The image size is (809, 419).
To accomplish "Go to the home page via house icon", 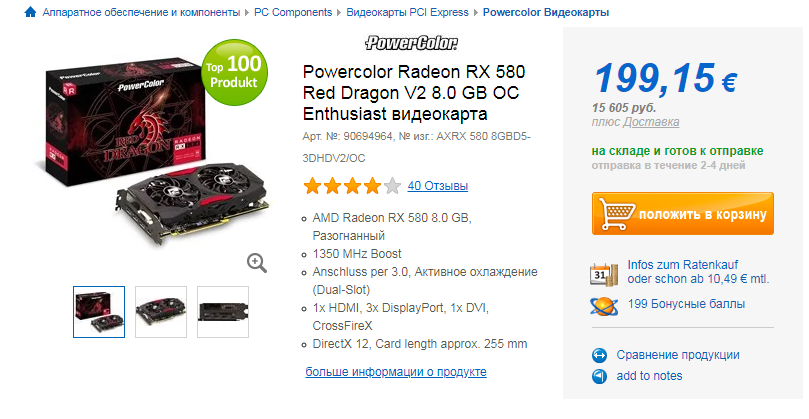I will (30, 12).
